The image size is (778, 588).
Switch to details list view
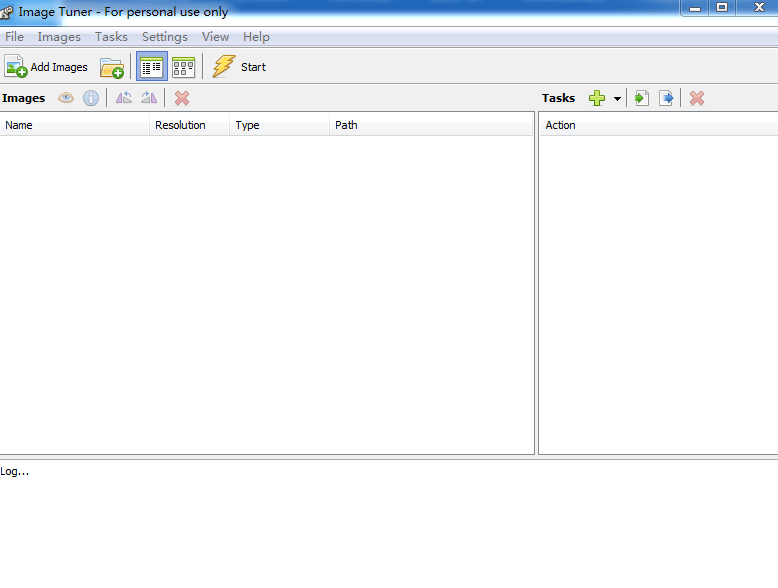[x=151, y=66]
